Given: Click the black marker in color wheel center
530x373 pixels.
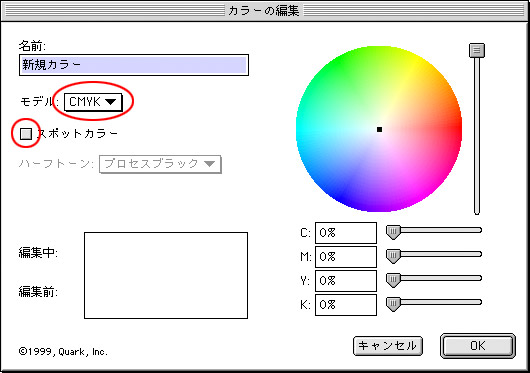Looking at the screenshot, I should pos(379,129).
